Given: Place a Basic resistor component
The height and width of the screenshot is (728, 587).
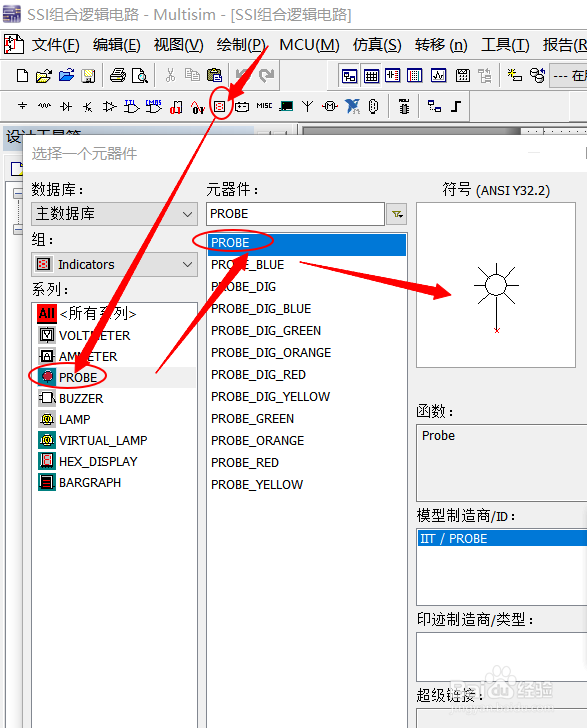Looking at the screenshot, I should click(44, 106).
